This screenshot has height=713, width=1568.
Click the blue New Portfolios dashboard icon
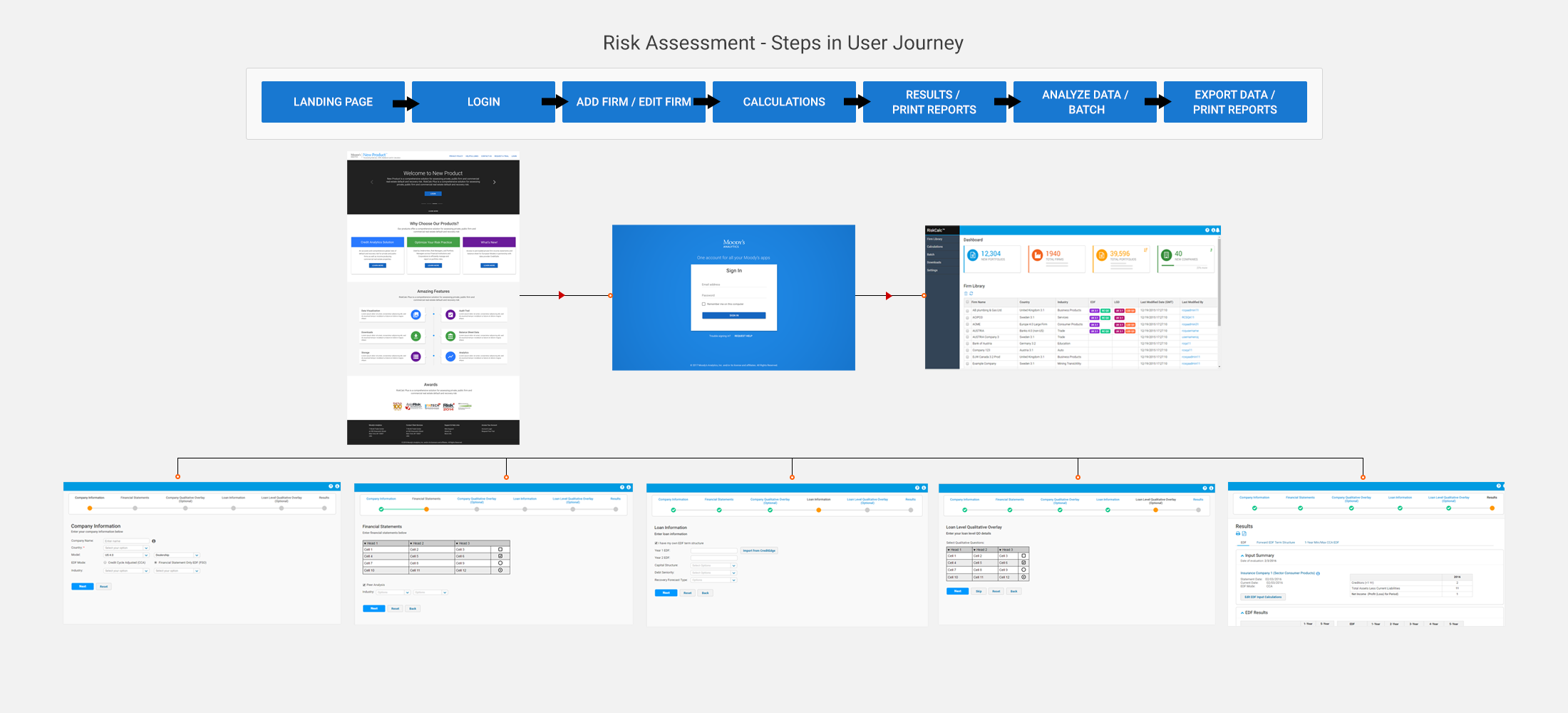tap(973, 255)
